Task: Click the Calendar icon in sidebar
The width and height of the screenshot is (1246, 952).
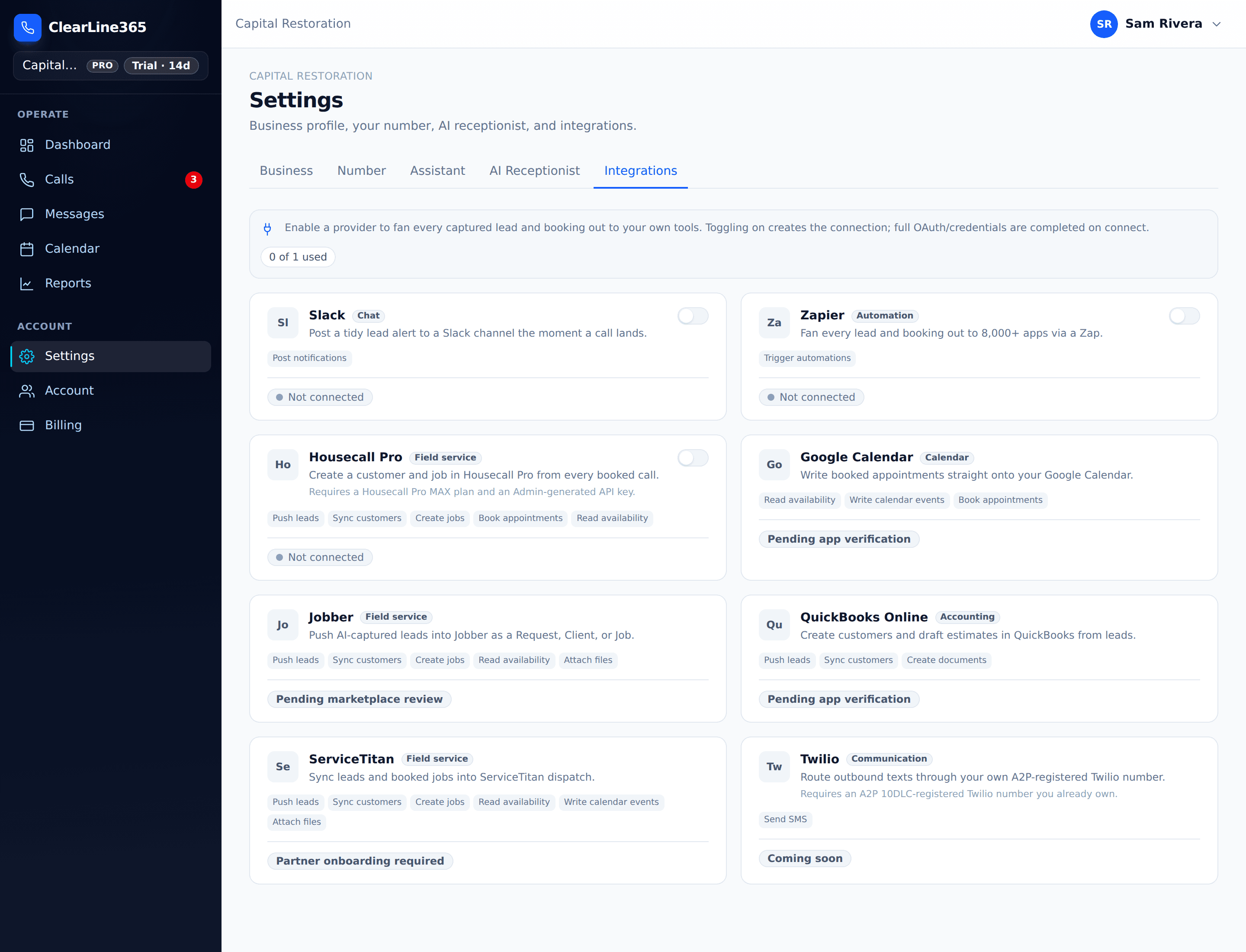Action: (x=27, y=249)
